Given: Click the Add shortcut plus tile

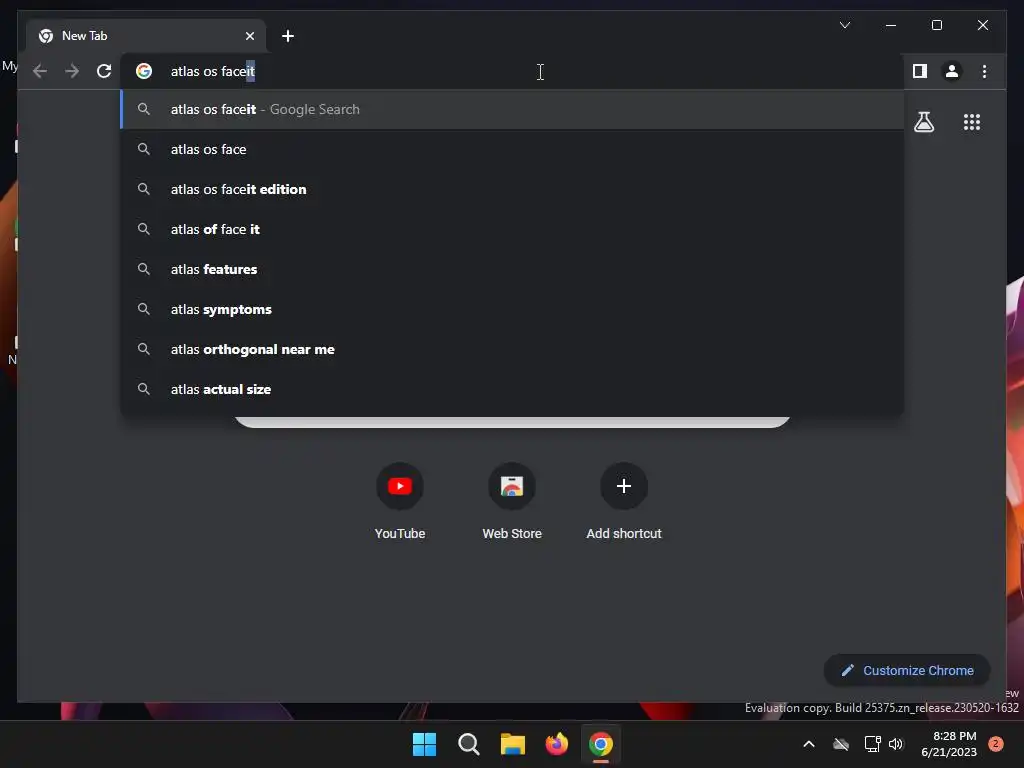Looking at the screenshot, I should 624,501.
